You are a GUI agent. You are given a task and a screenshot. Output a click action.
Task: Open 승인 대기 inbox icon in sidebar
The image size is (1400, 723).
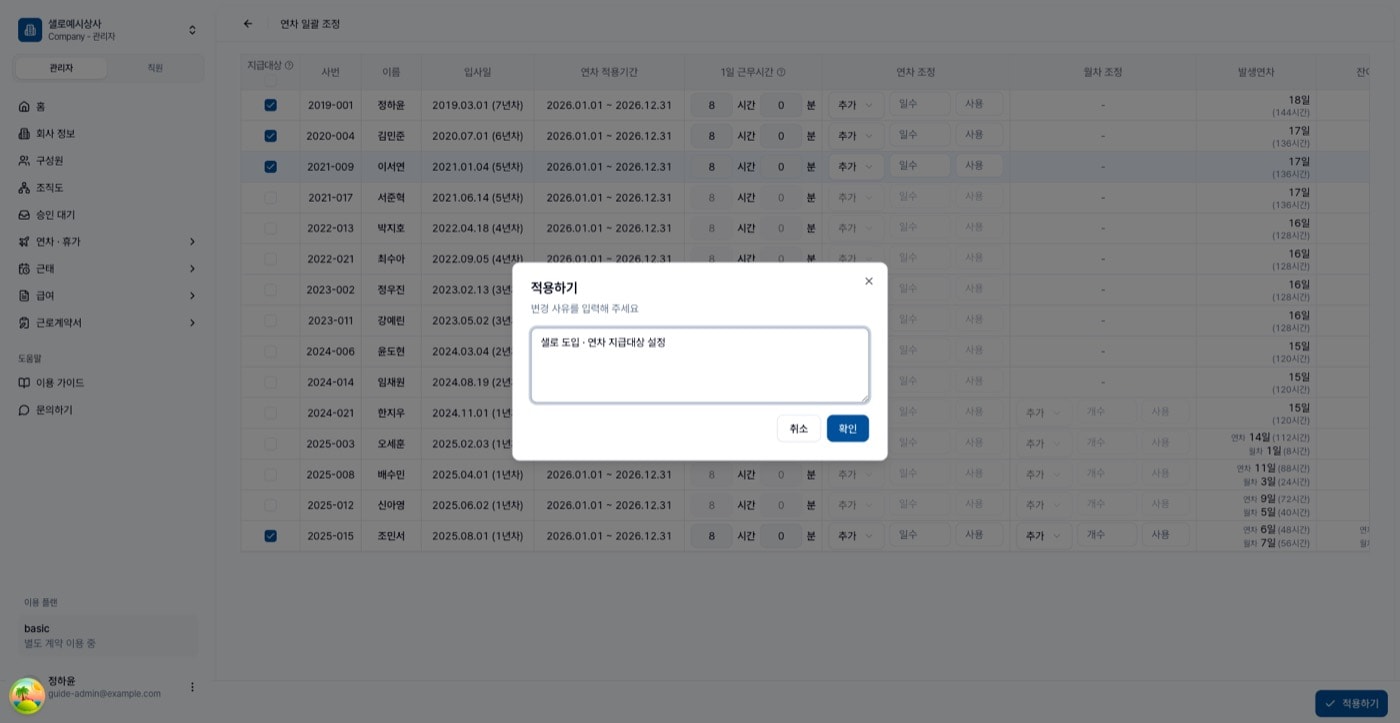[x=25, y=214]
